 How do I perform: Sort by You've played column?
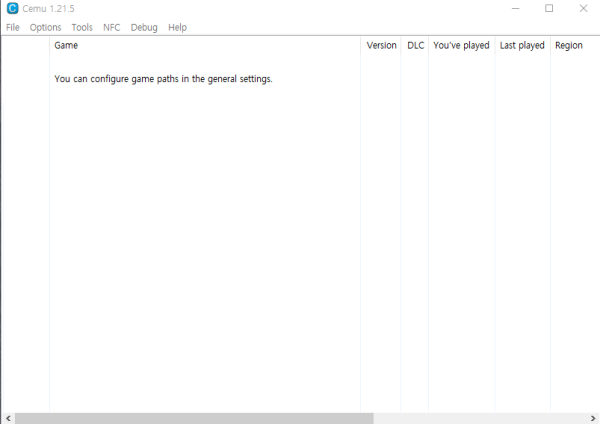click(x=461, y=46)
